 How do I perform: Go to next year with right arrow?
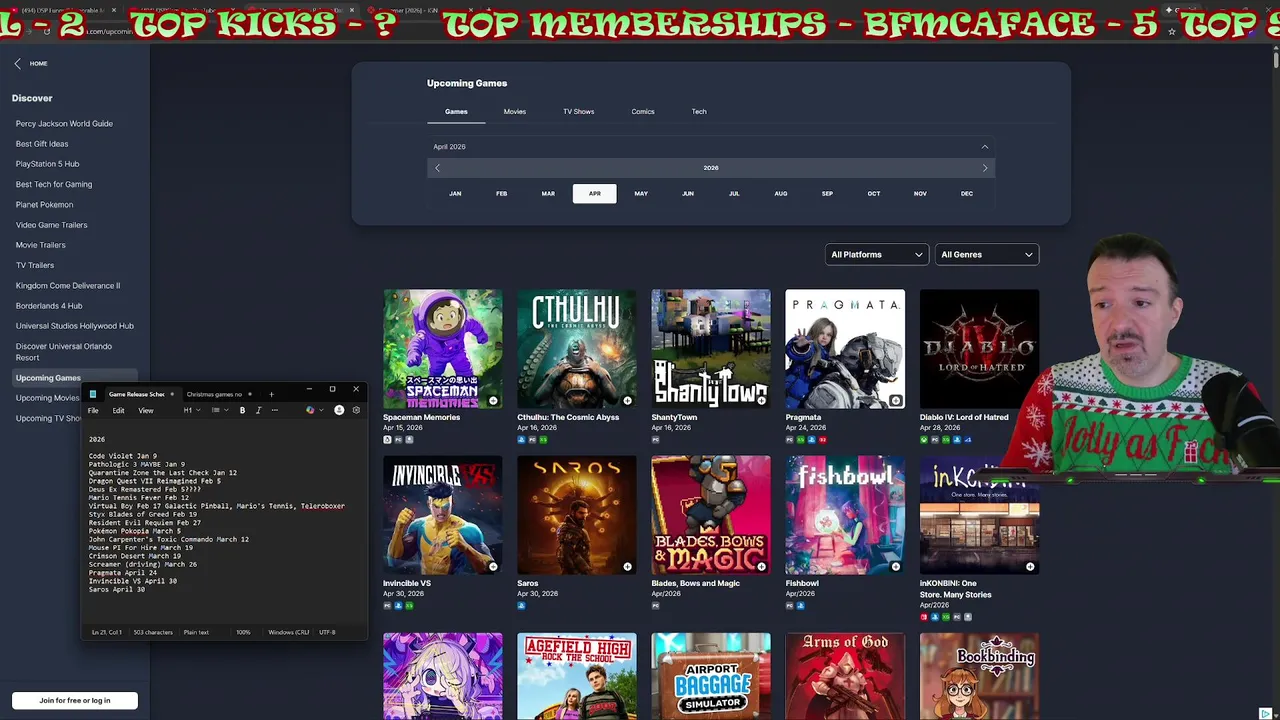click(x=984, y=168)
